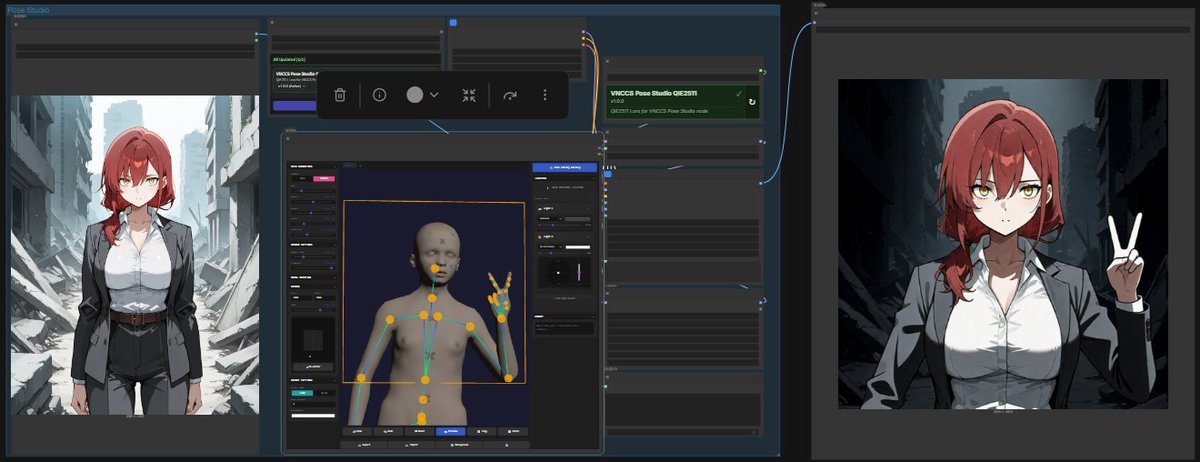
Task: Click the blue button atop Pose Studio's right panel
Action: pyautogui.click(x=565, y=168)
